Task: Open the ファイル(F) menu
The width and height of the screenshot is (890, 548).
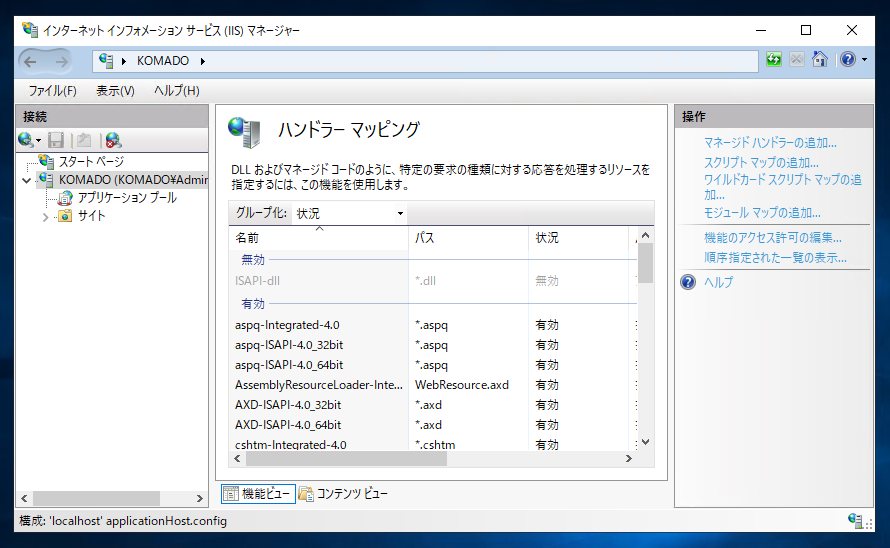Action: [x=52, y=91]
